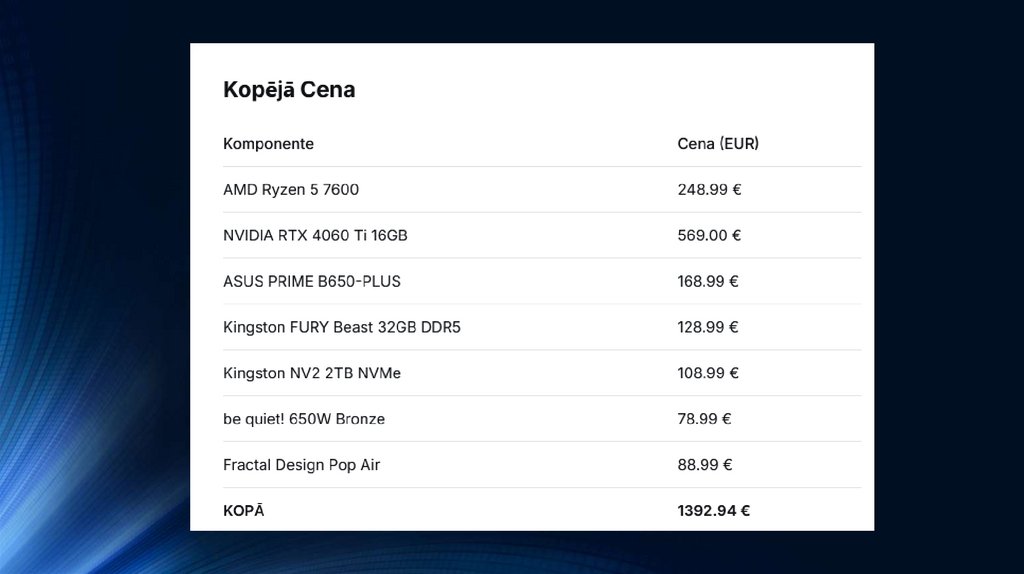
Task: Click the 78.99 € price cell
Action: tap(704, 419)
